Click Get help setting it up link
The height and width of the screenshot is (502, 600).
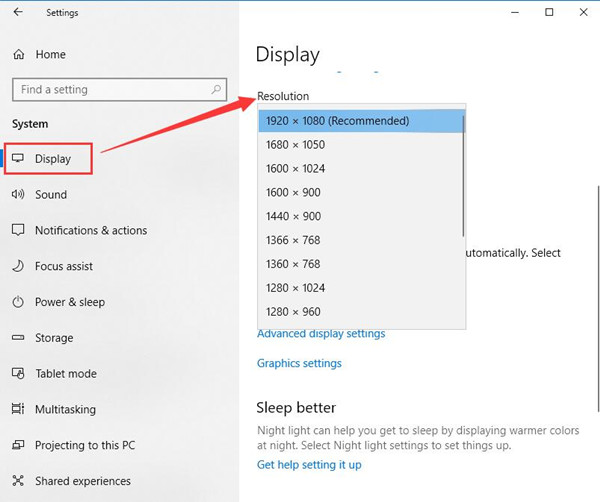(x=309, y=465)
